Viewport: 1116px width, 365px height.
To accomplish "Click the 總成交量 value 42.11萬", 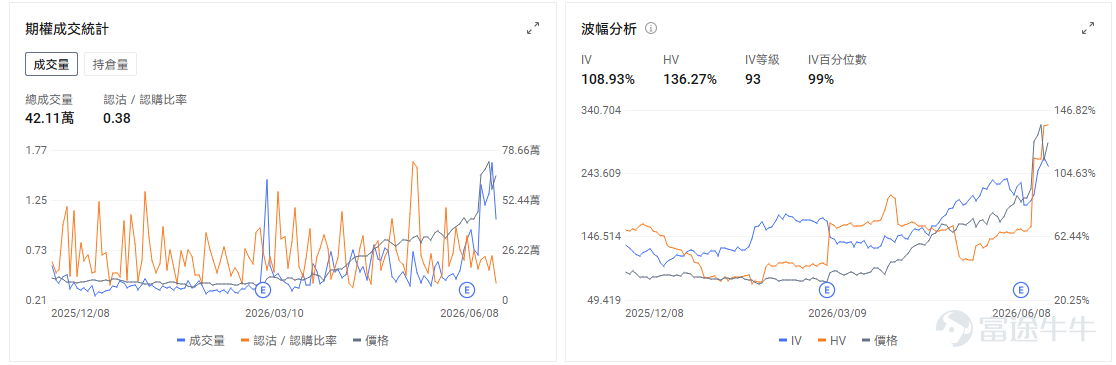I will (x=49, y=118).
